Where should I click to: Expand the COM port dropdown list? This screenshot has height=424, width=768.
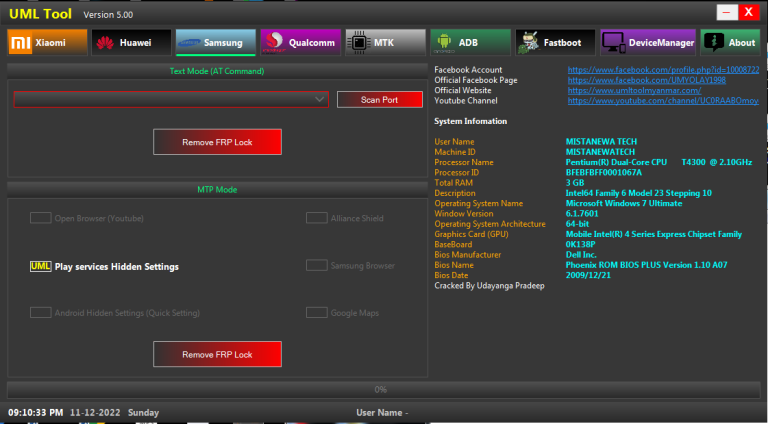(x=319, y=100)
